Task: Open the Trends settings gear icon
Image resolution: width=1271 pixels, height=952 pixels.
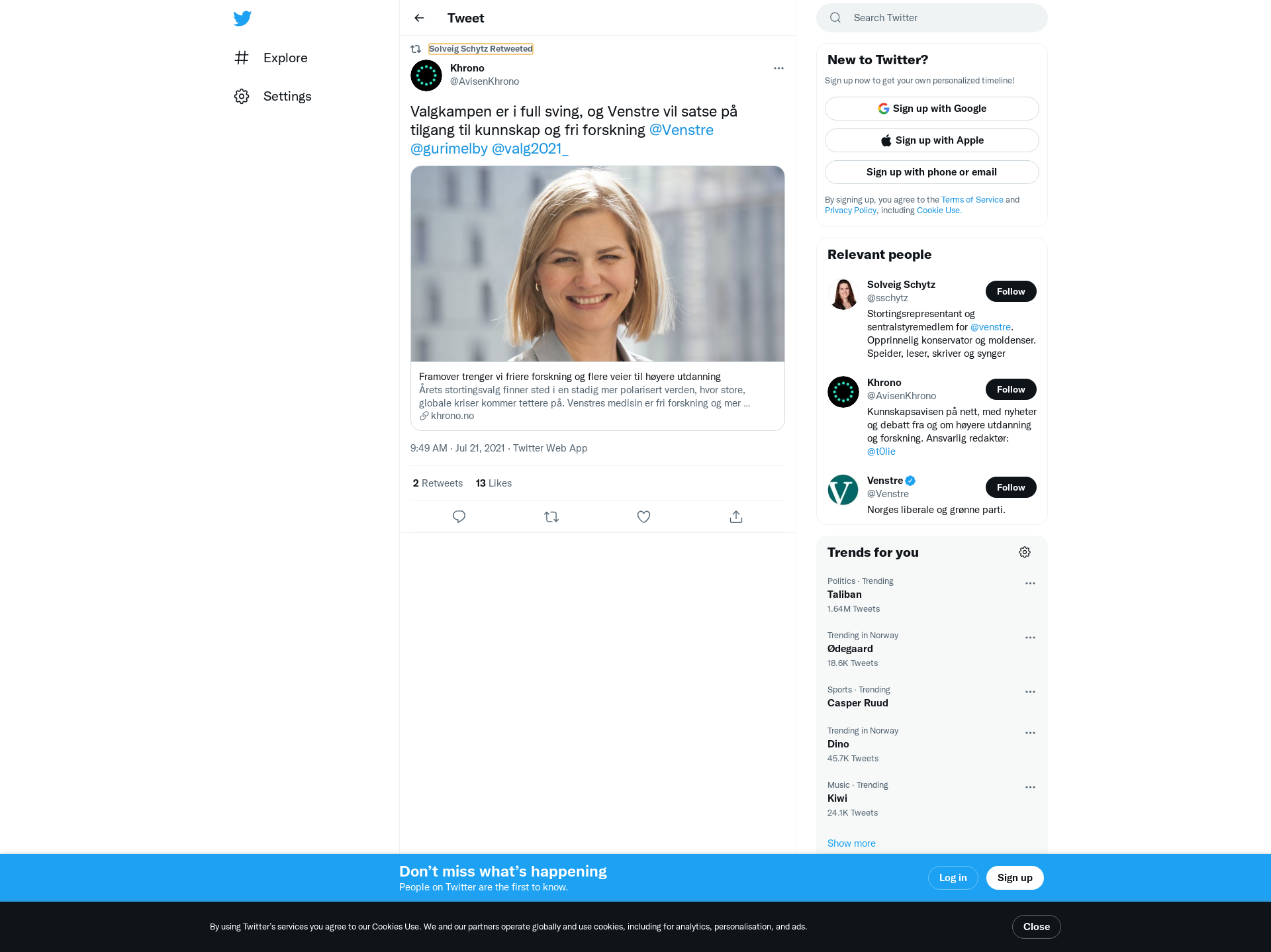Action: [x=1025, y=552]
